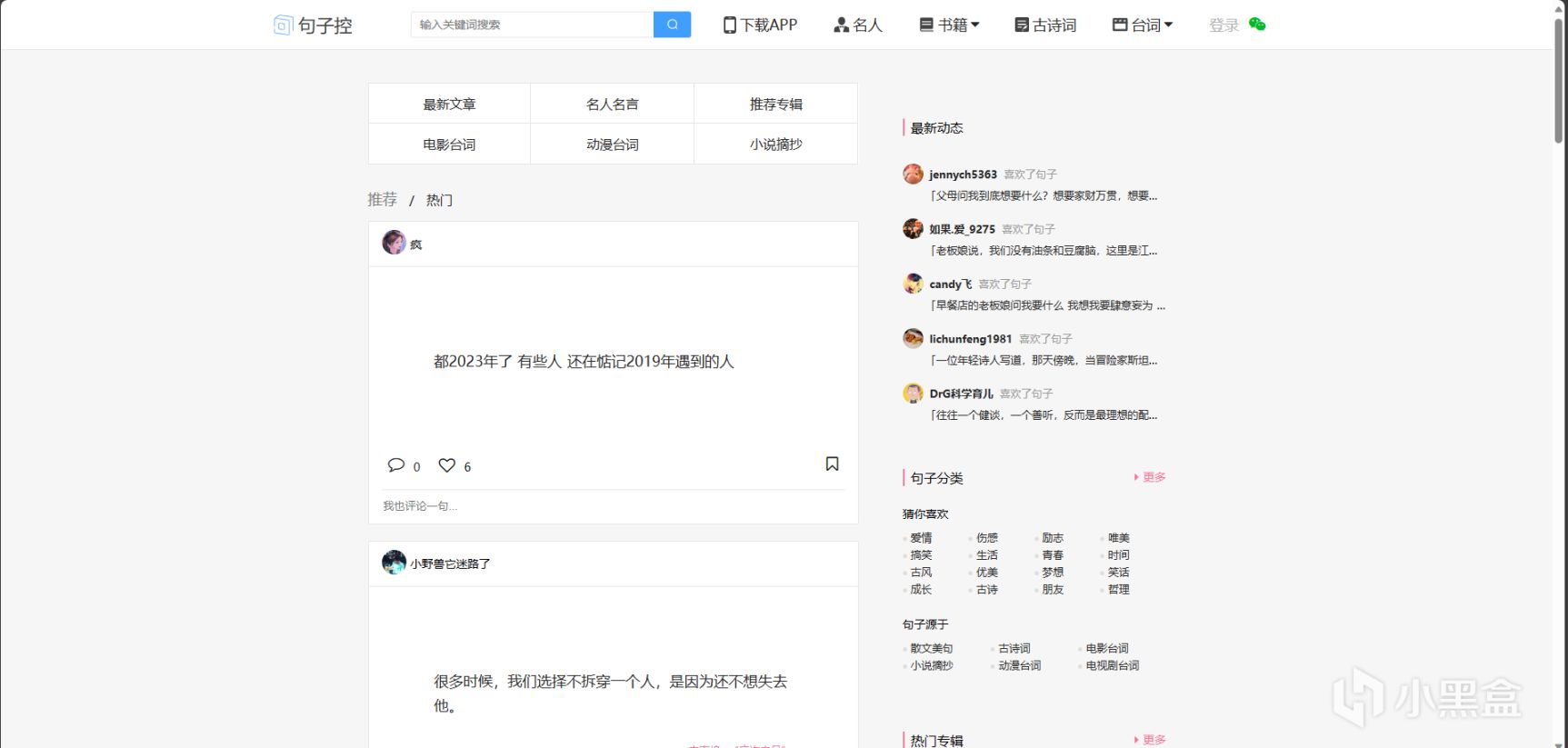Click avatar of 小野兽它迷路了
Image resolution: width=1568 pixels, height=748 pixels.
[394, 563]
